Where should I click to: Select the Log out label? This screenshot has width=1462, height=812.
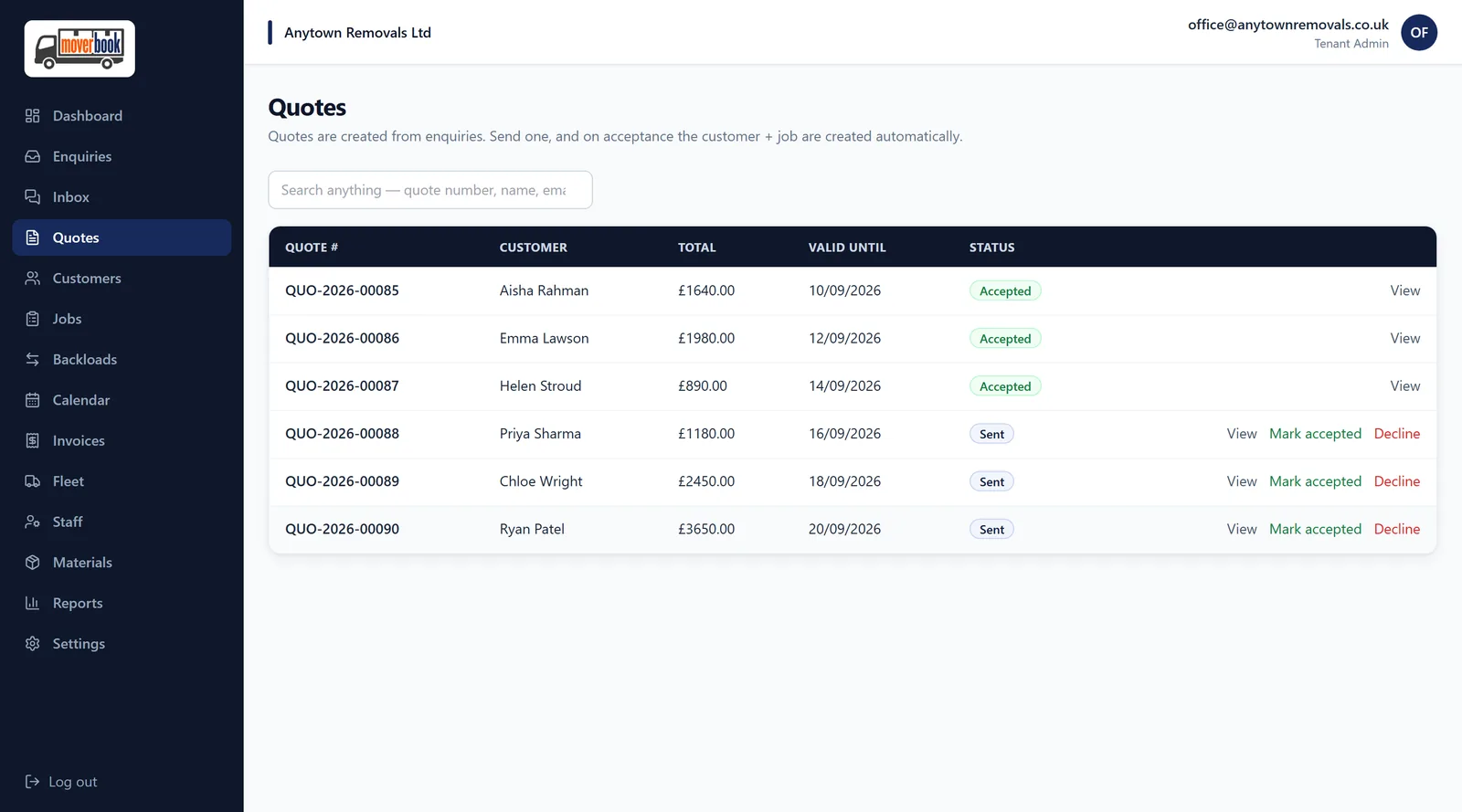(x=73, y=782)
